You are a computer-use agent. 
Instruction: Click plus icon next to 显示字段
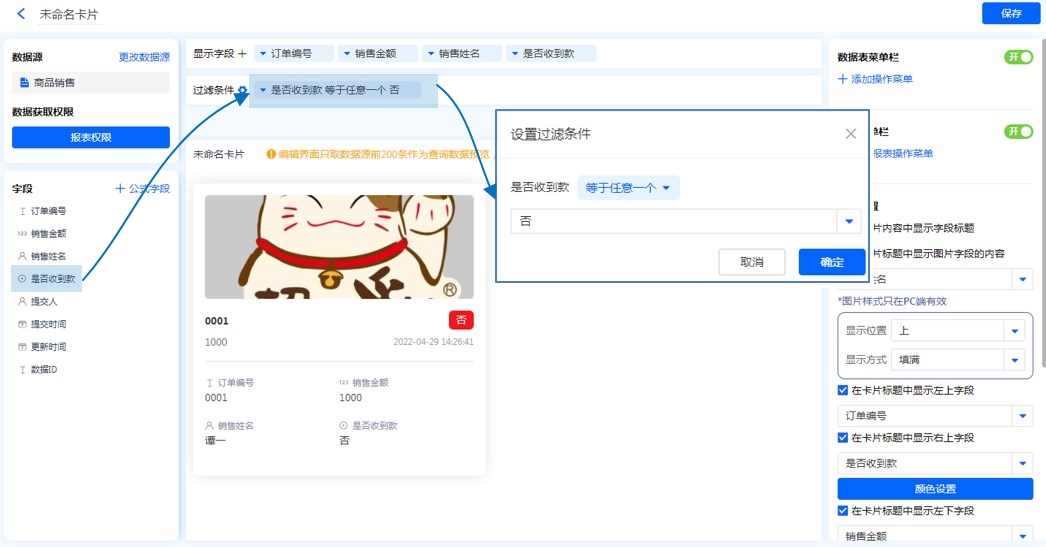pyautogui.click(x=242, y=54)
